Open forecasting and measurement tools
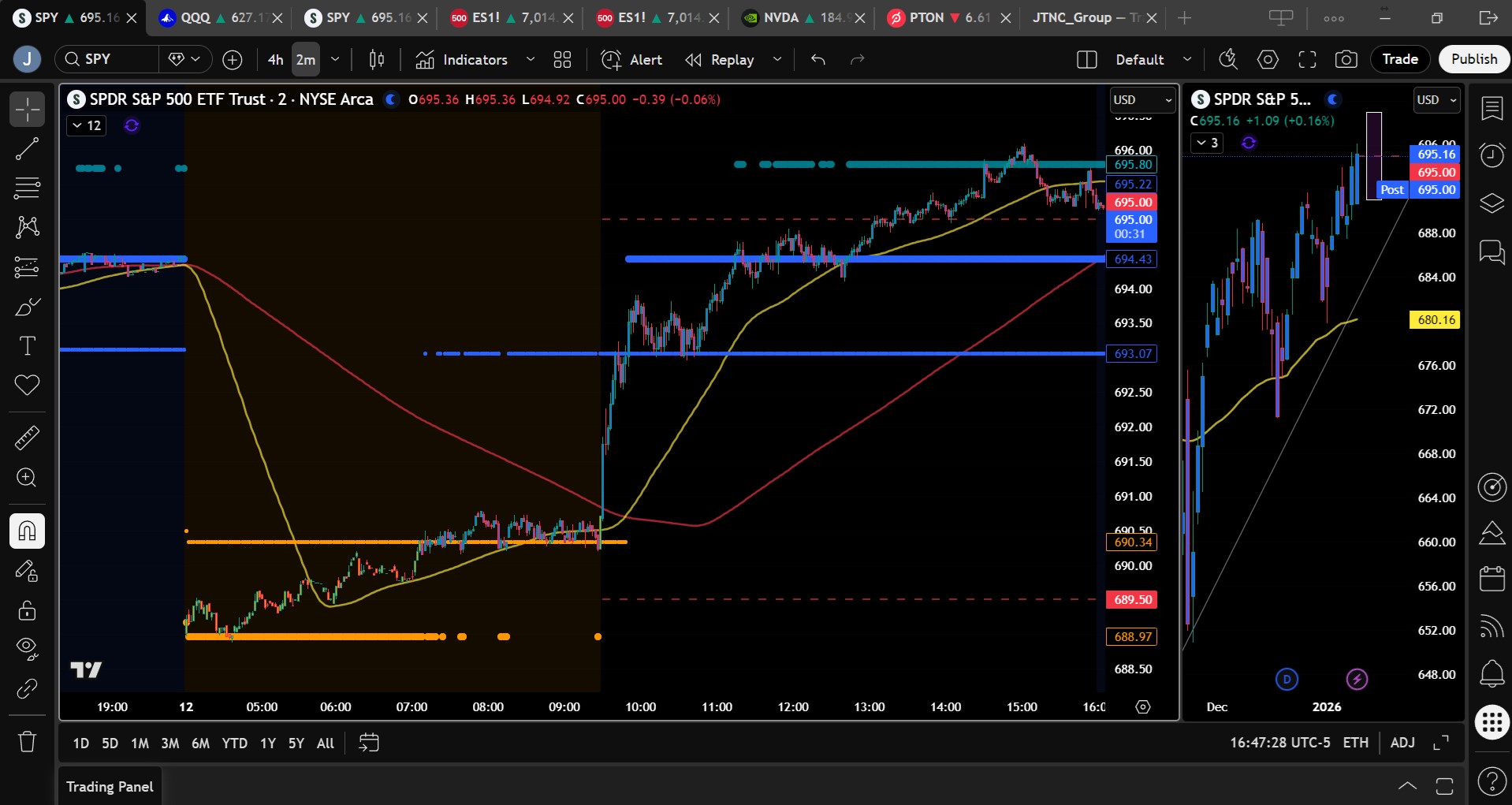The height and width of the screenshot is (805, 1512). 27,267
